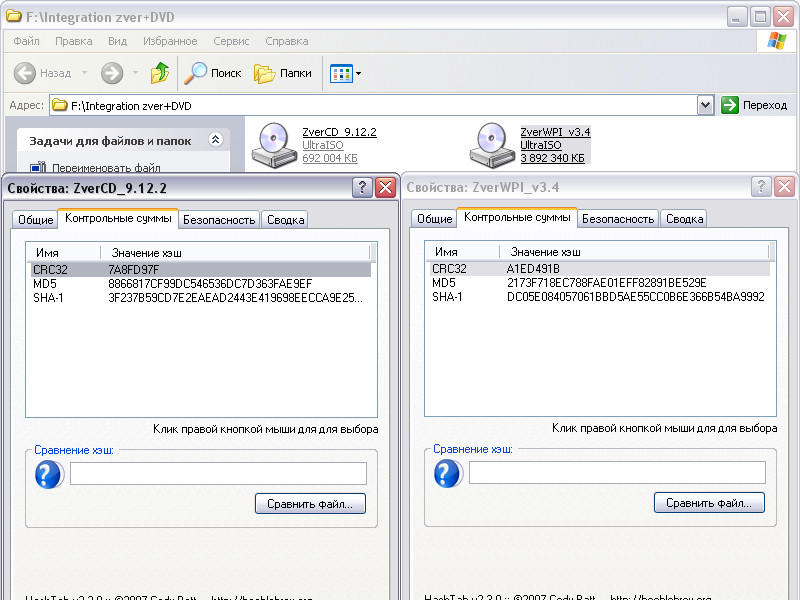Expand the address bar dropdown
Image resolution: width=800 pixels, height=600 pixels.
pos(705,105)
